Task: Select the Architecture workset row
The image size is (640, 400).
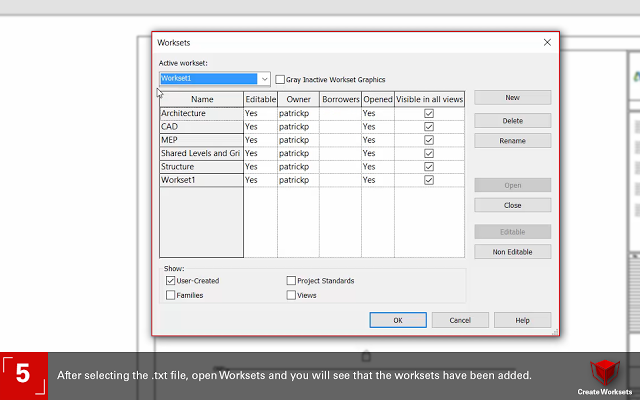Action: coord(202,113)
